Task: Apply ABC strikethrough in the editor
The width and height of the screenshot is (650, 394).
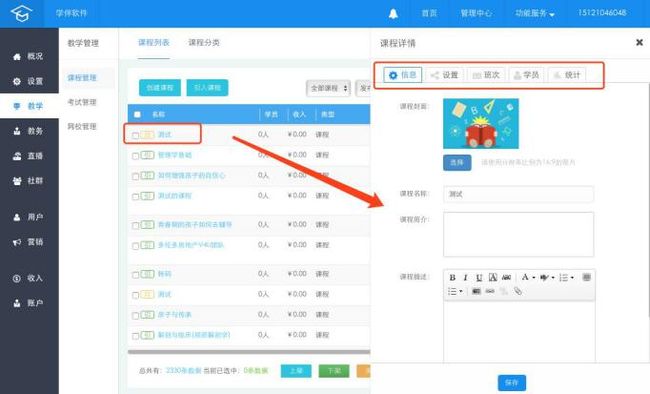Action: [506, 277]
